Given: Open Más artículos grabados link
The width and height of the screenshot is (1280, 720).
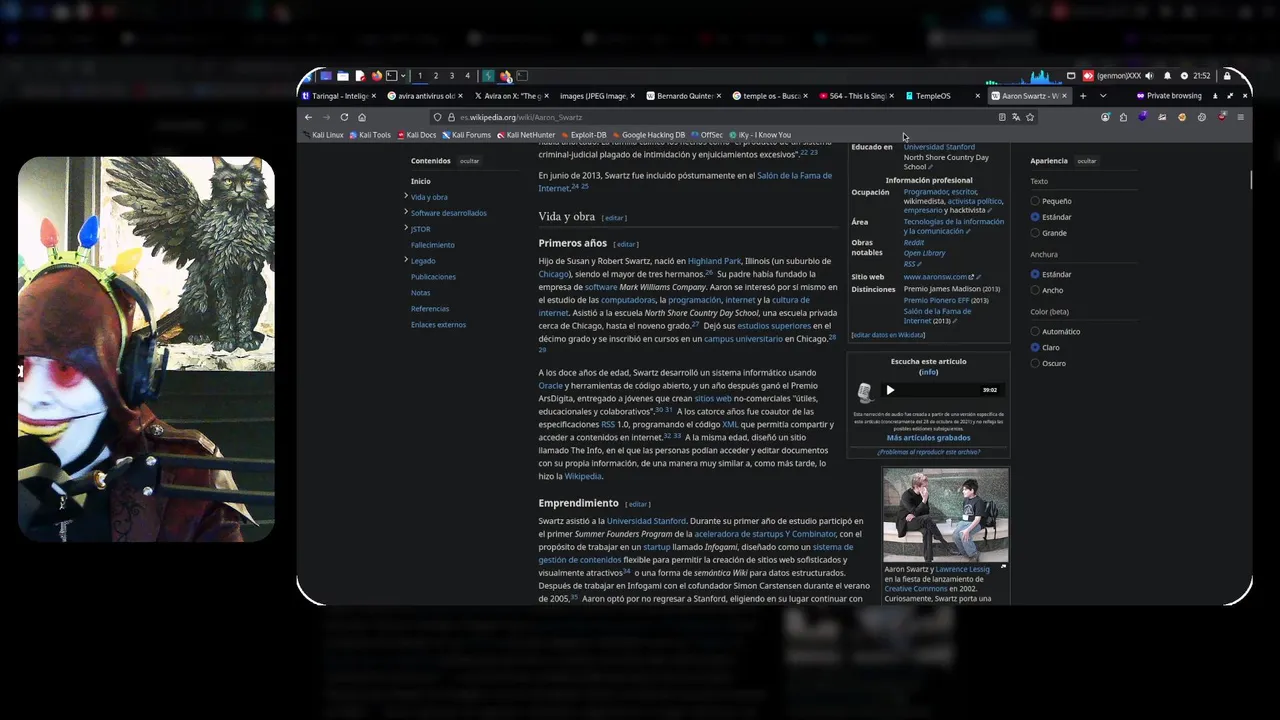Looking at the screenshot, I should coord(928,438).
